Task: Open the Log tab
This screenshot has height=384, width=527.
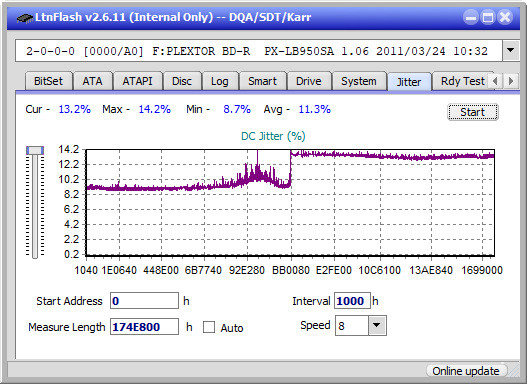Action: pyautogui.click(x=220, y=81)
